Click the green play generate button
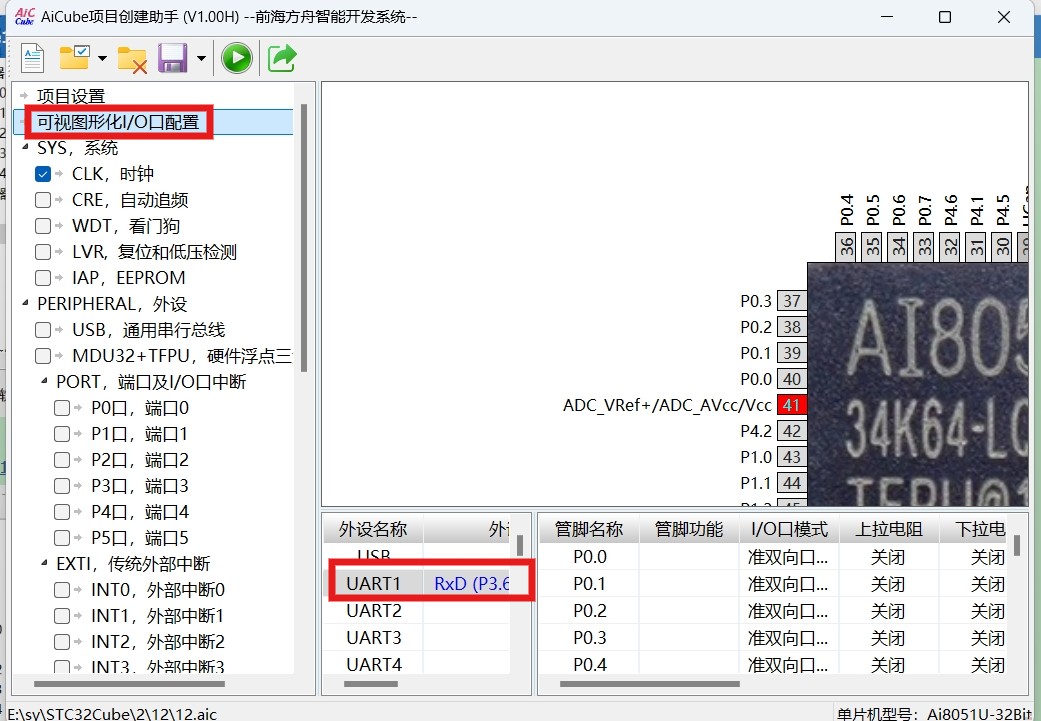 pos(237,58)
